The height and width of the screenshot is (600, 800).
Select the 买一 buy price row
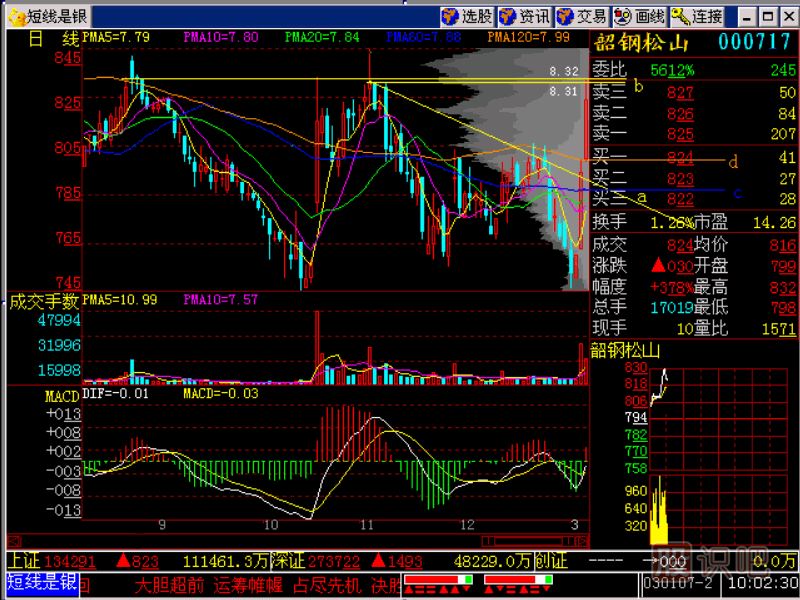click(x=692, y=157)
